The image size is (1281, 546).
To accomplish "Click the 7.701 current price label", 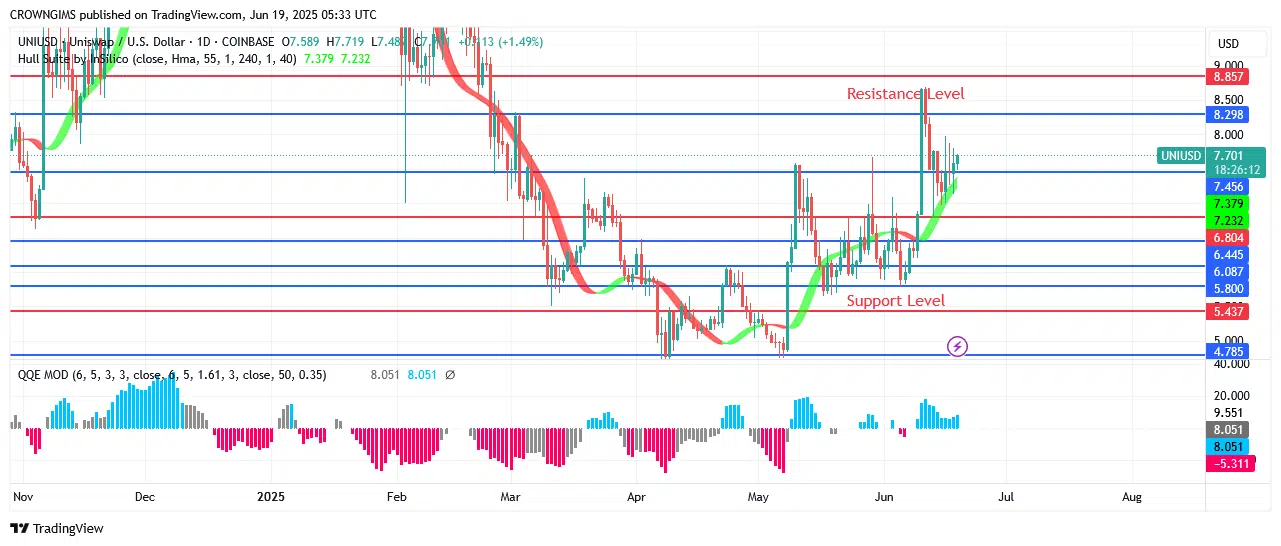I will 1228,155.
